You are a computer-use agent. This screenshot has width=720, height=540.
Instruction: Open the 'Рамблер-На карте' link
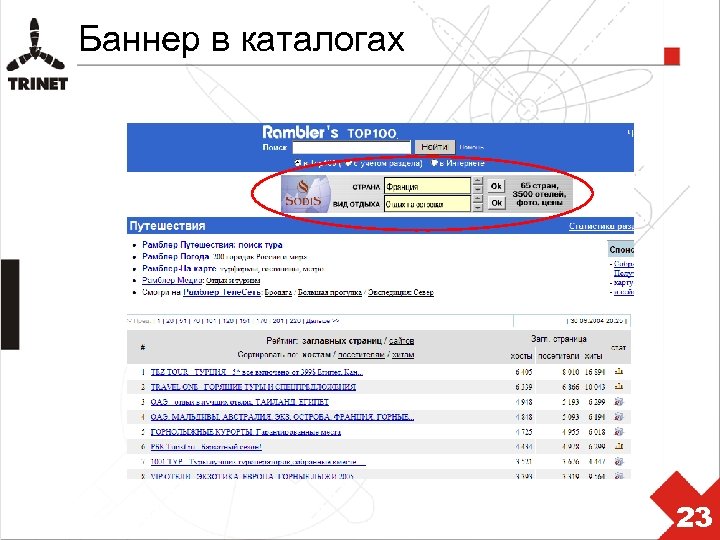pyautogui.click(x=179, y=269)
